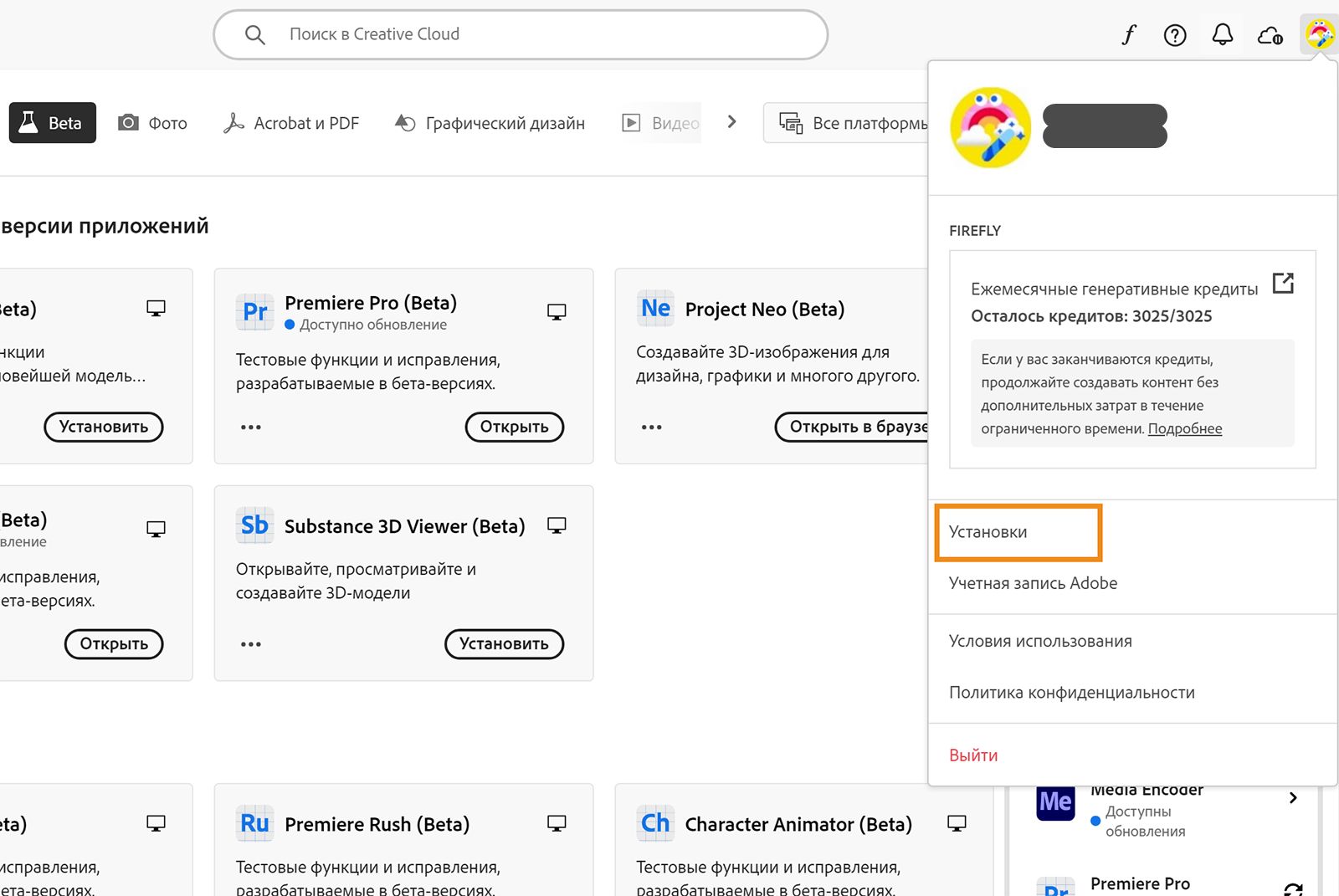This screenshot has width=1339, height=896.
Task: Open more options on Project Neo (Beta) card
Action: 652,427
